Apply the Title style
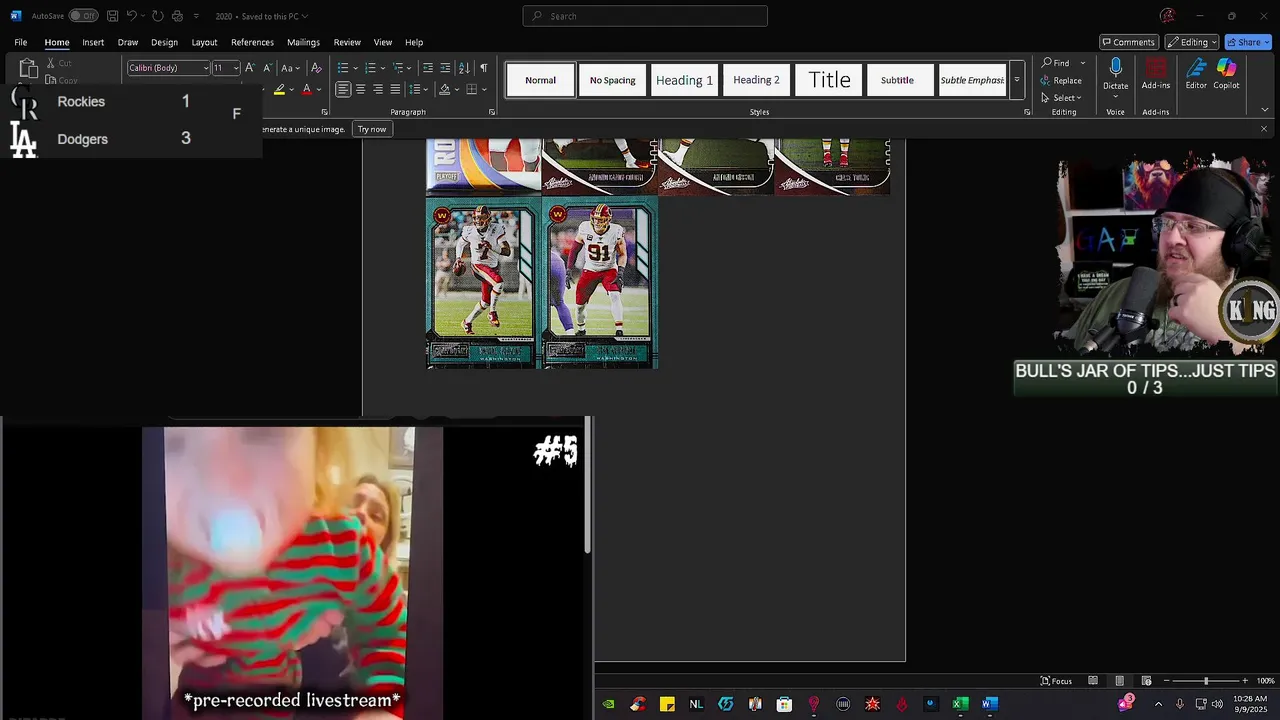The width and height of the screenshot is (1280, 720). click(x=829, y=80)
